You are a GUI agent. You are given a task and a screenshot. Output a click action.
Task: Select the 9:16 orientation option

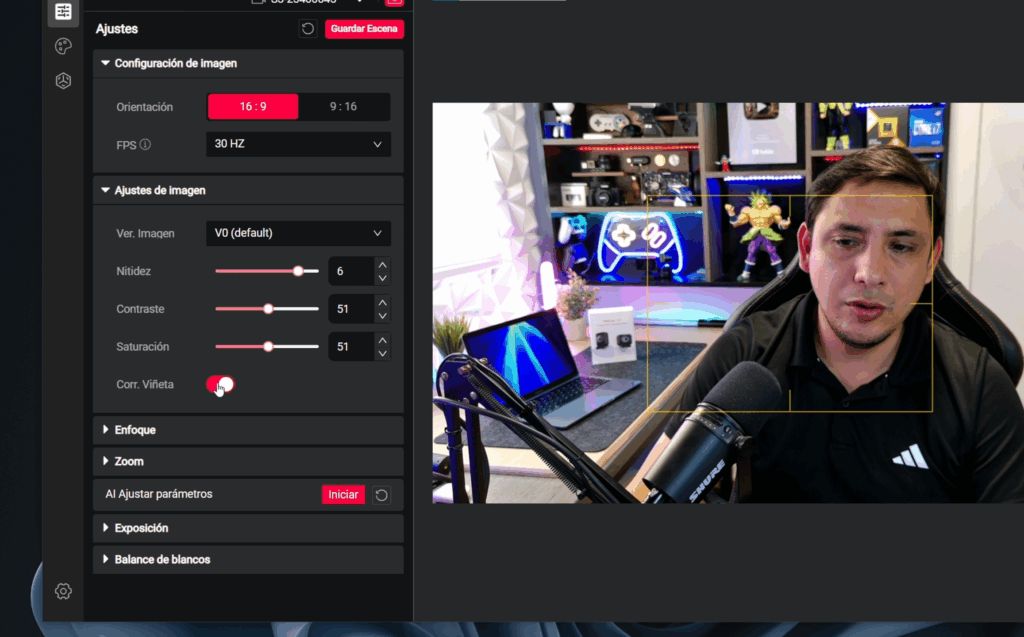pos(343,107)
